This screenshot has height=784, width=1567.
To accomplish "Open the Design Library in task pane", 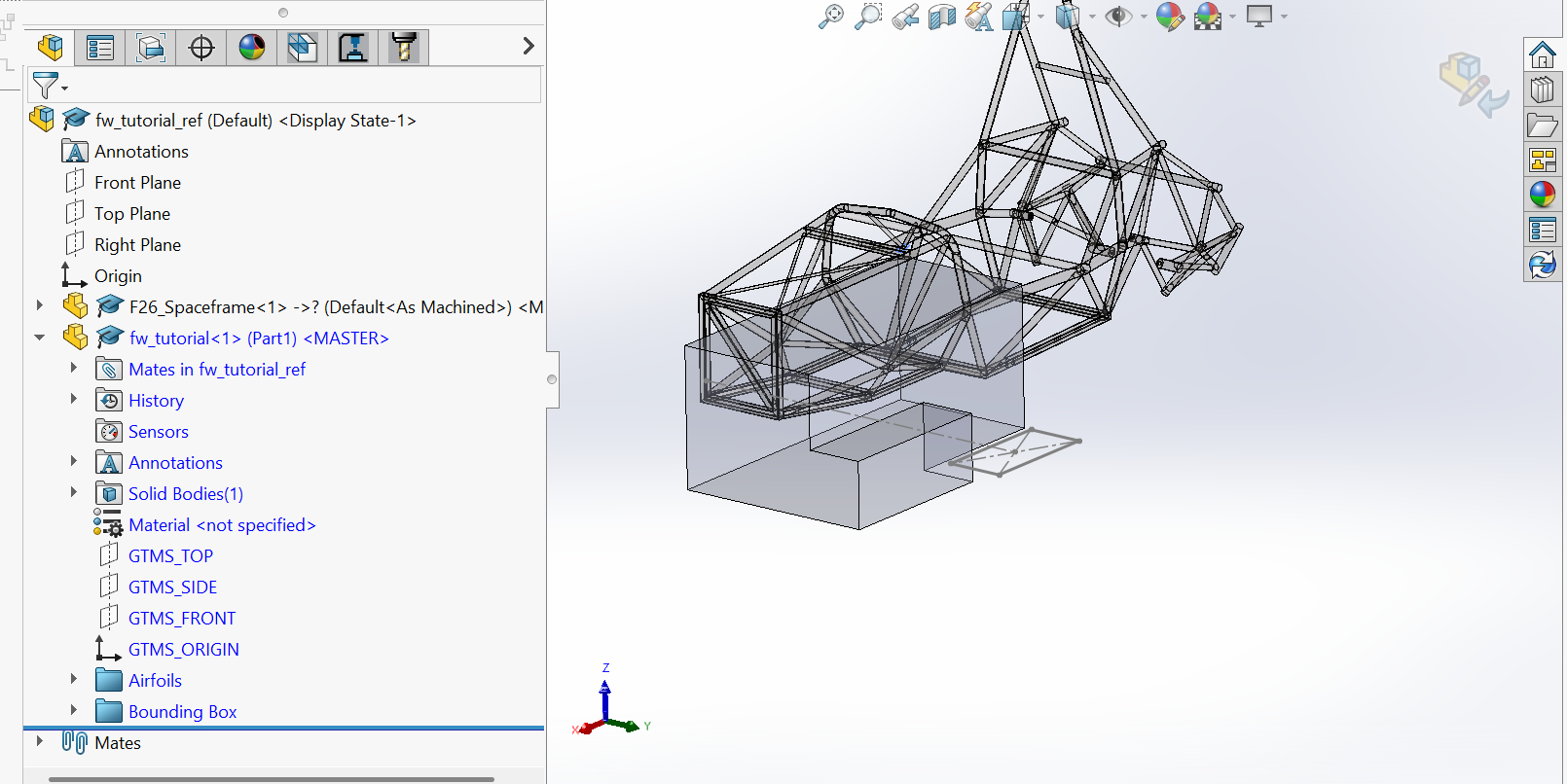I will click(1542, 90).
